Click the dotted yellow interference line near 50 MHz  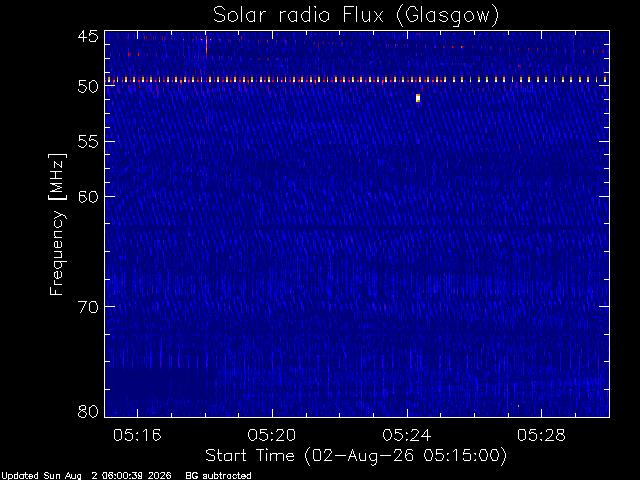point(357,80)
